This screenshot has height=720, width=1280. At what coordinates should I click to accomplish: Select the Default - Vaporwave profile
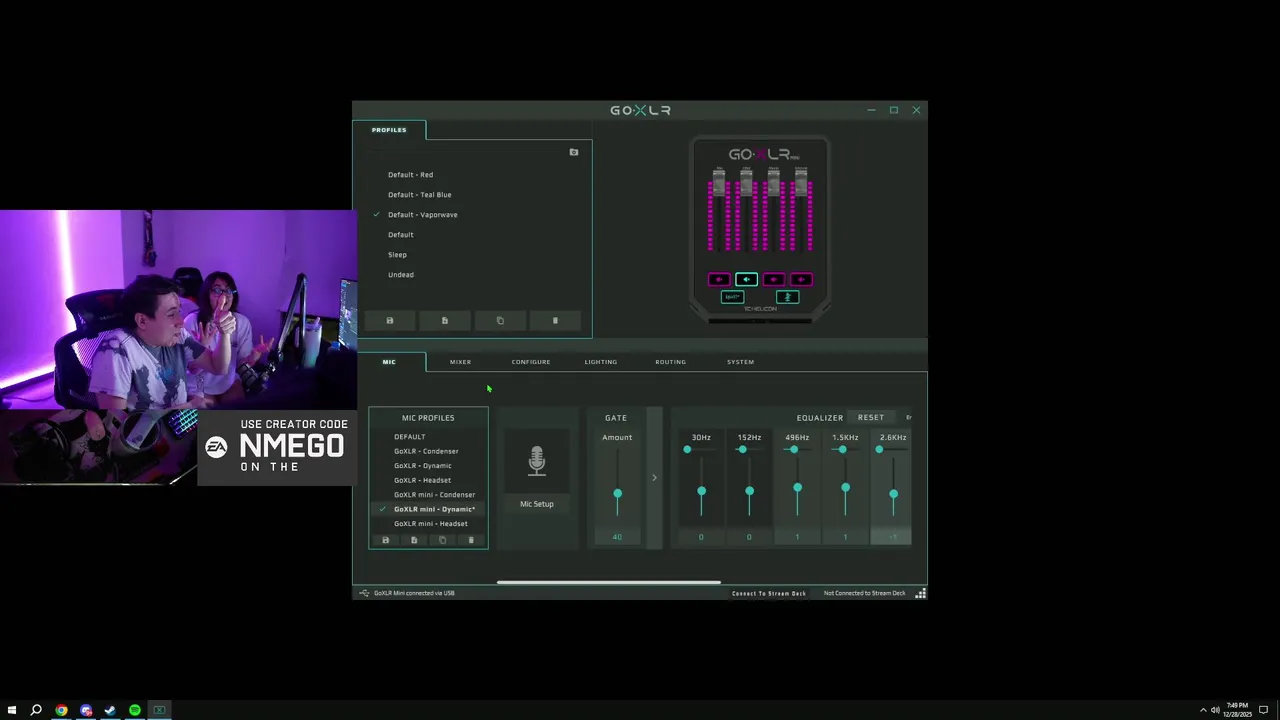tap(422, 215)
